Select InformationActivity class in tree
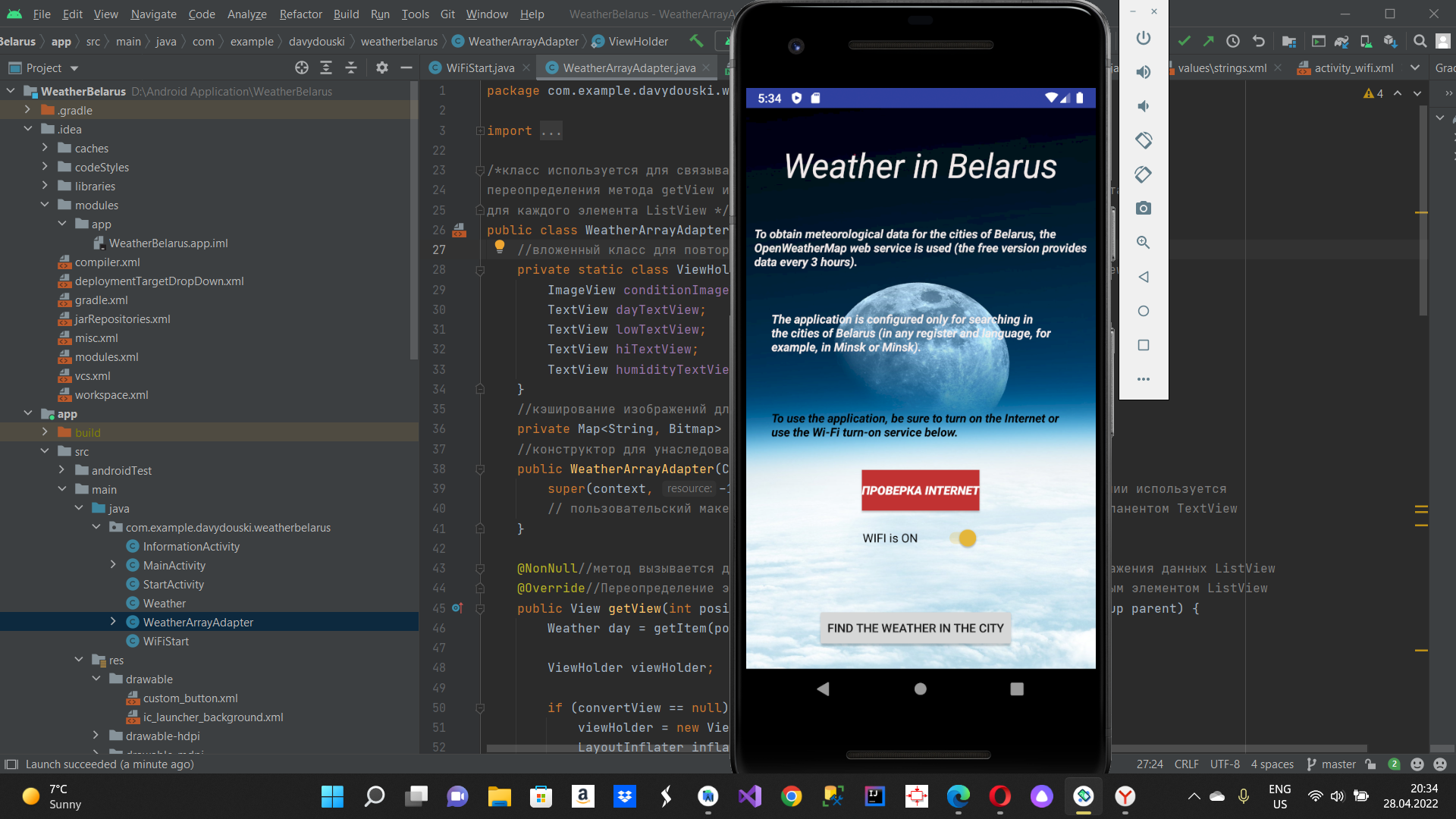This screenshot has height=819, width=1456. point(191,546)
